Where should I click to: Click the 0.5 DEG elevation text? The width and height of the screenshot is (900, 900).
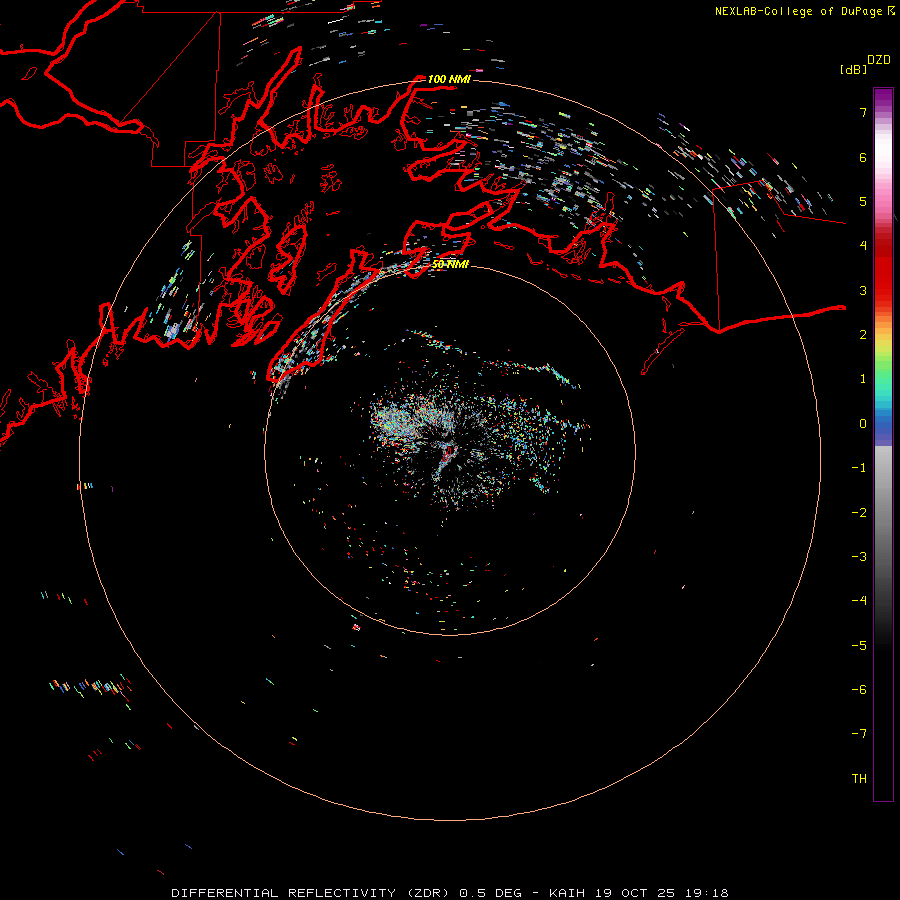[490, 893]
